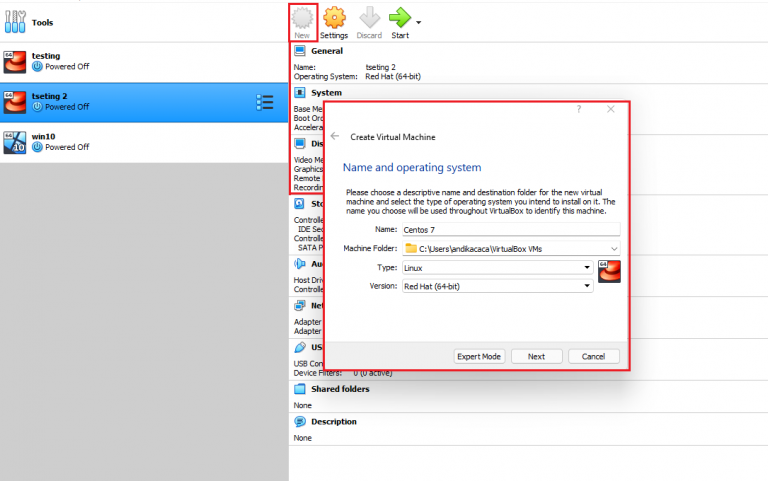
Task: Click the Name field containing Centos 7
Action: click(511, 230)
